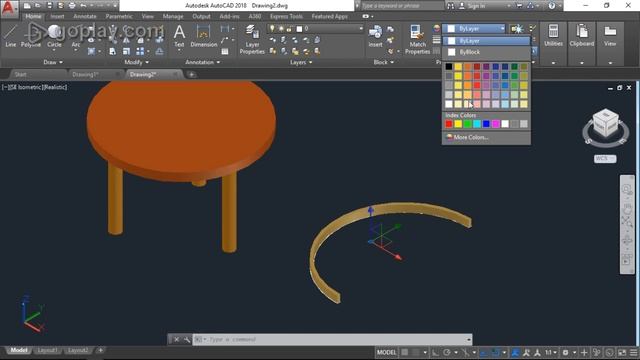Toggle layer 0 on/off light bulb
This screenshot has height=360, width=640.
(x=272, y=29)
